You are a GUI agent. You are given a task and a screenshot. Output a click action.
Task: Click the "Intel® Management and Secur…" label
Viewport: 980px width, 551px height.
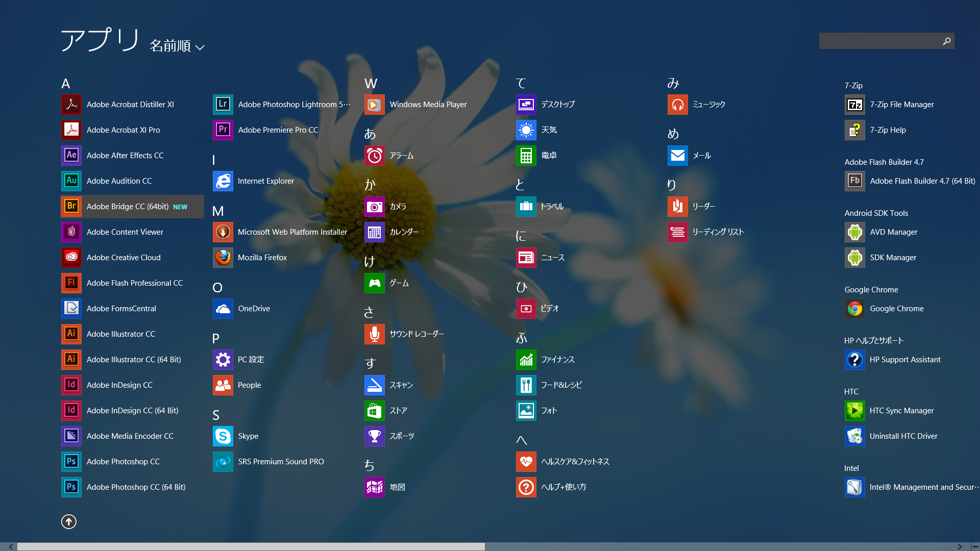pos(924,487)
